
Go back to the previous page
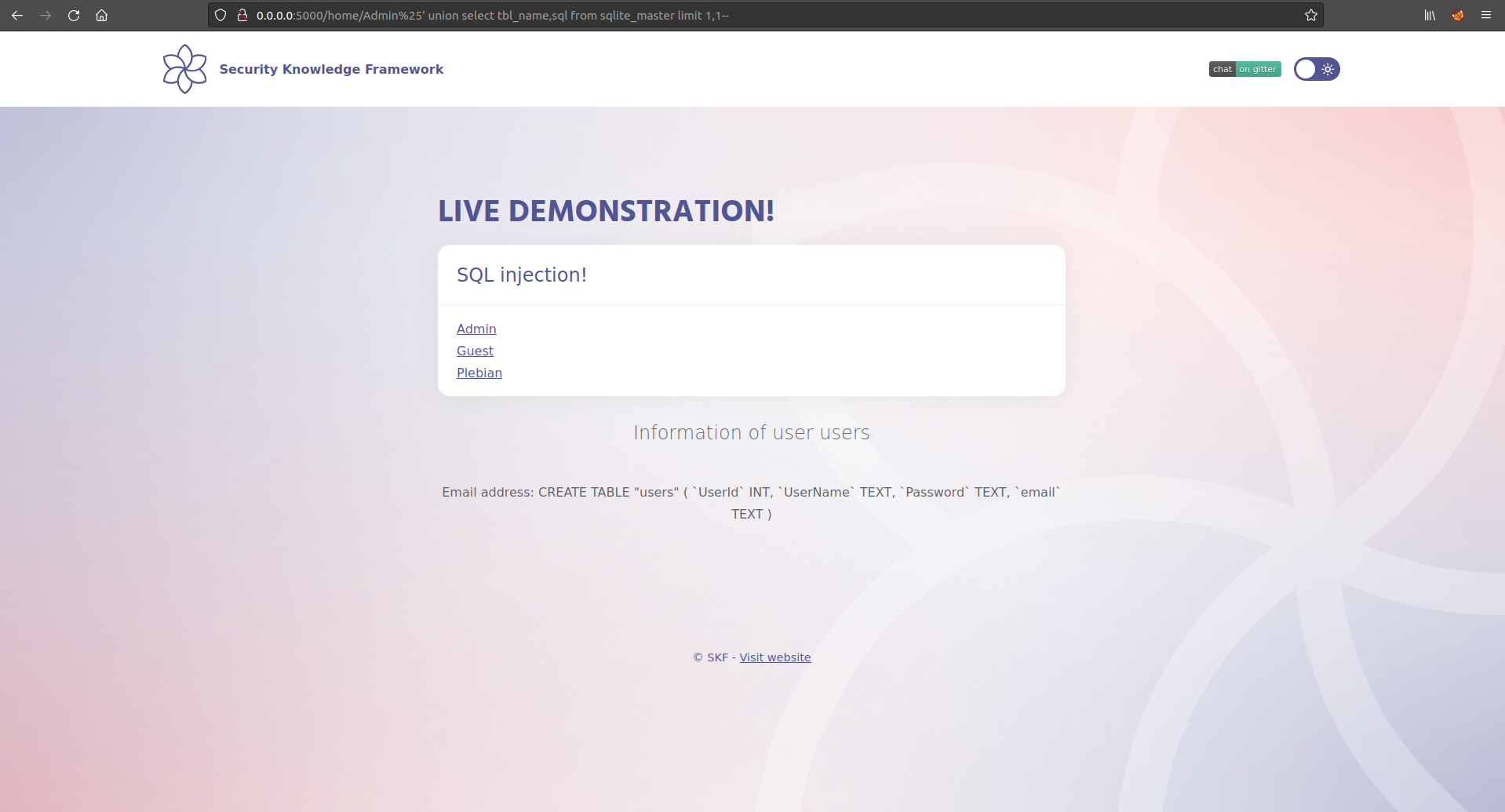(x=17, y=15)
